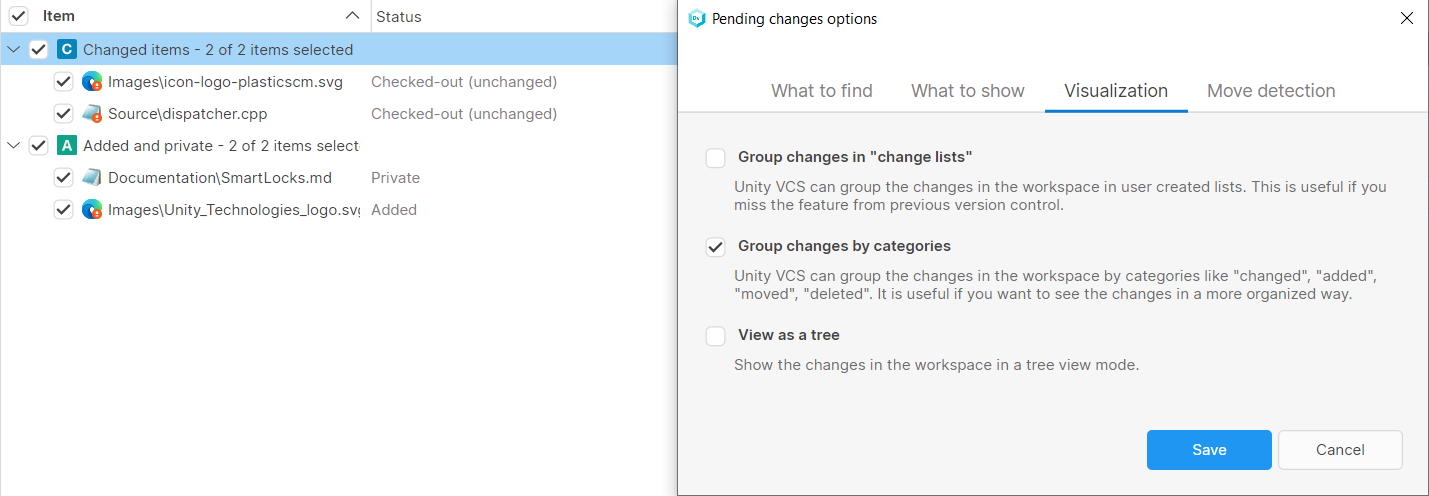The height and width of the screenshot is (496, 1429).
Task: Enable the View as a tree checkbox
Action: [716, 336]
